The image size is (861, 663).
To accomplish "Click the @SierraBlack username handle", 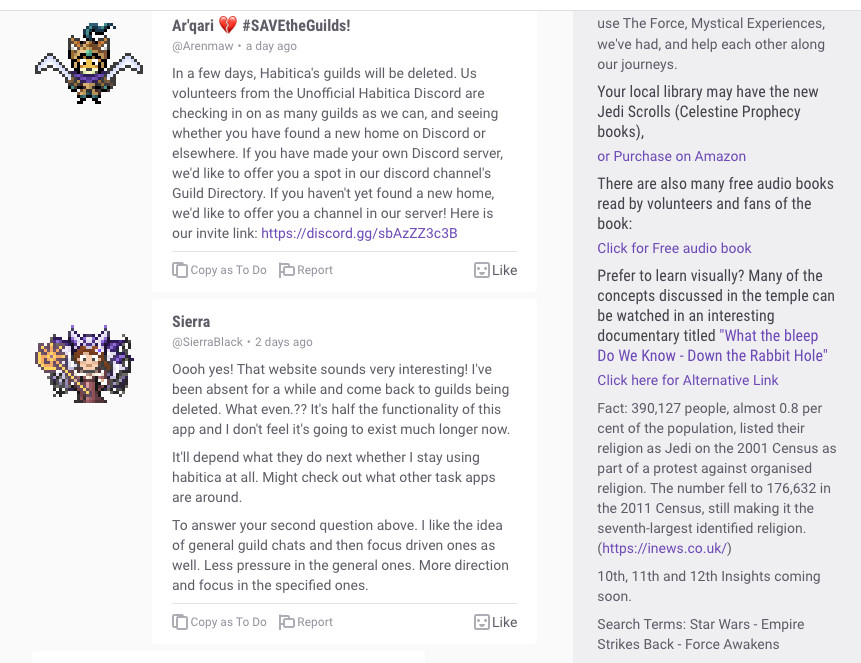I will [x=207, y=342].
